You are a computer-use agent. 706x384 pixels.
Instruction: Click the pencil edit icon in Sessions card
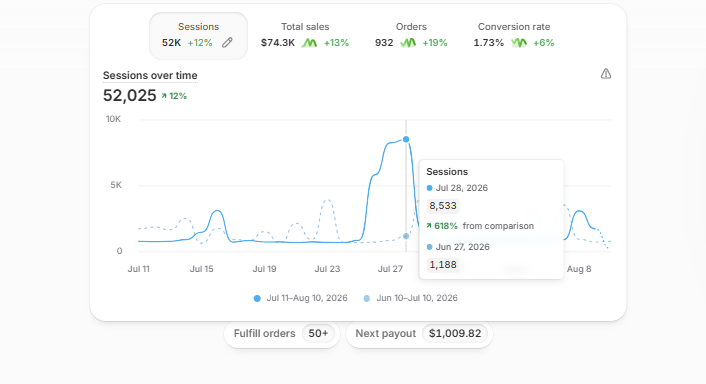click(227, 43)
